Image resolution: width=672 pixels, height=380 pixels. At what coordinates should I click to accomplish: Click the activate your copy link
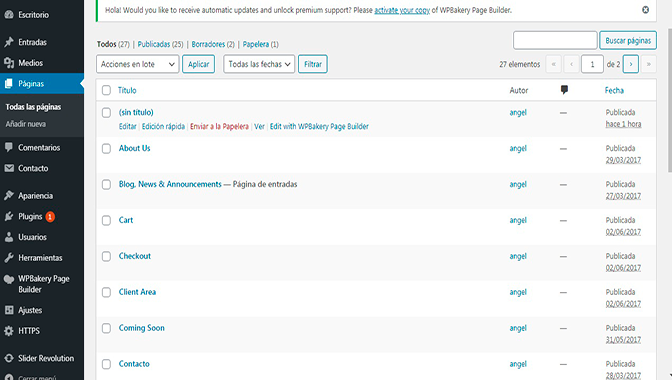point(402,10)
